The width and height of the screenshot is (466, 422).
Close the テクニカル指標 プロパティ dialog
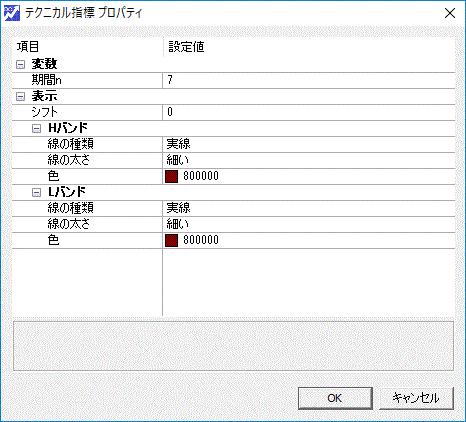point(450,13)
